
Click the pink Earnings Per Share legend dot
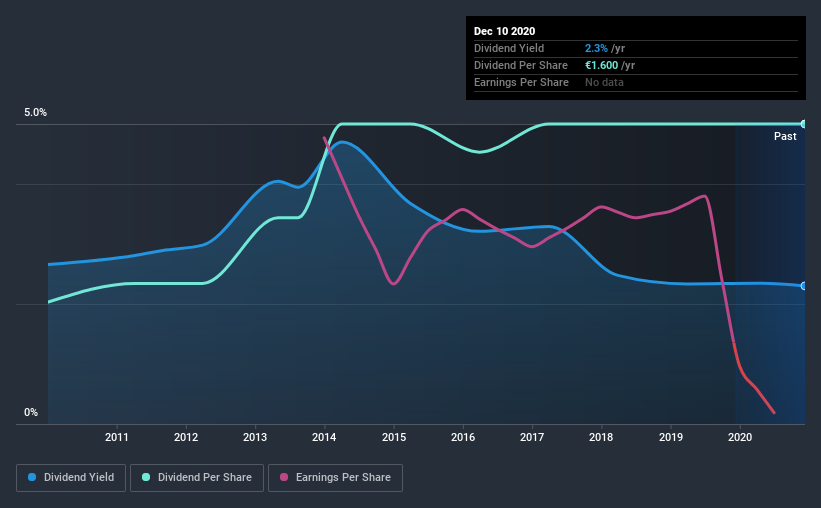[284, 477]
